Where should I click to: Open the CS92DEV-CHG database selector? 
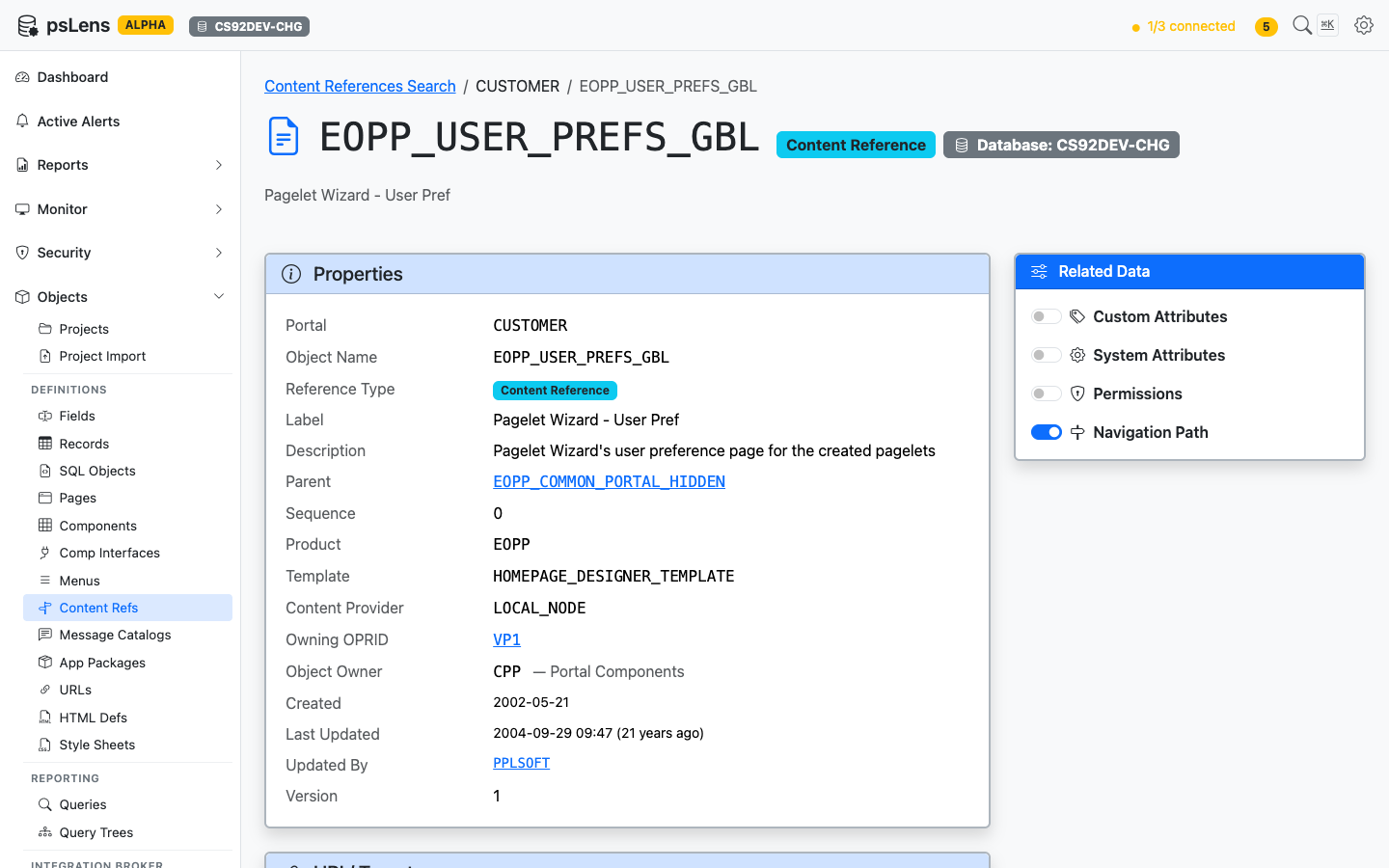pyautogui.click(x=249, y=27)
